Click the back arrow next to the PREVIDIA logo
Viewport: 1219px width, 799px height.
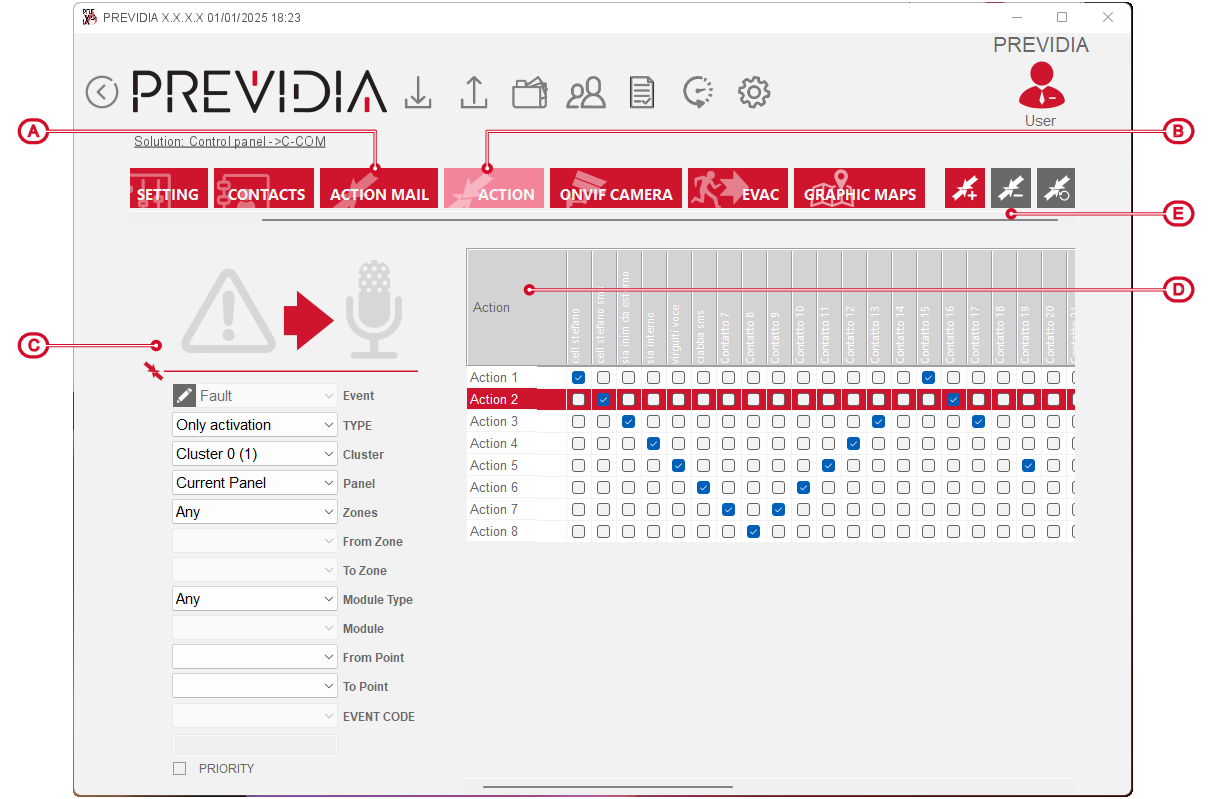pyautogui.click(x=101, y=92)
